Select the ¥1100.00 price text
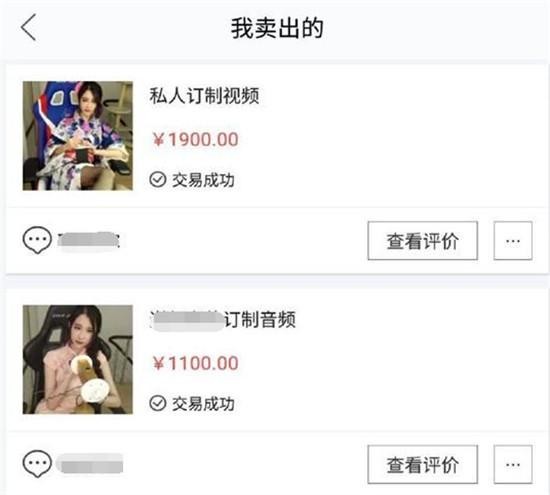Image resolution: width=550 pixels, height=495 pixels. coord(196,363)
